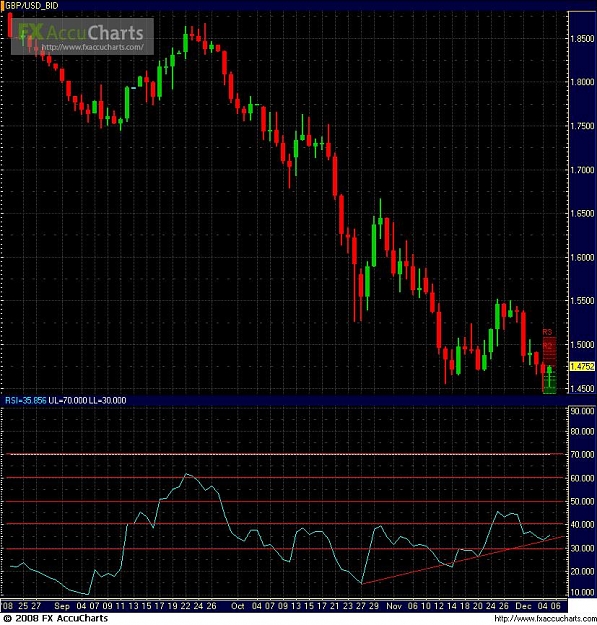
Task: Click the 50.000 RSI scale label
Action: [x=582, y=501]
